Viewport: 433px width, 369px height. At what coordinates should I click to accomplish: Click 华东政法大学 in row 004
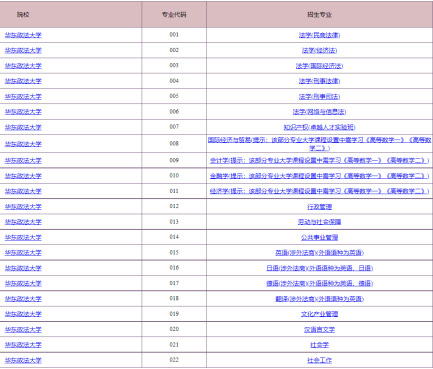(23, 81)
